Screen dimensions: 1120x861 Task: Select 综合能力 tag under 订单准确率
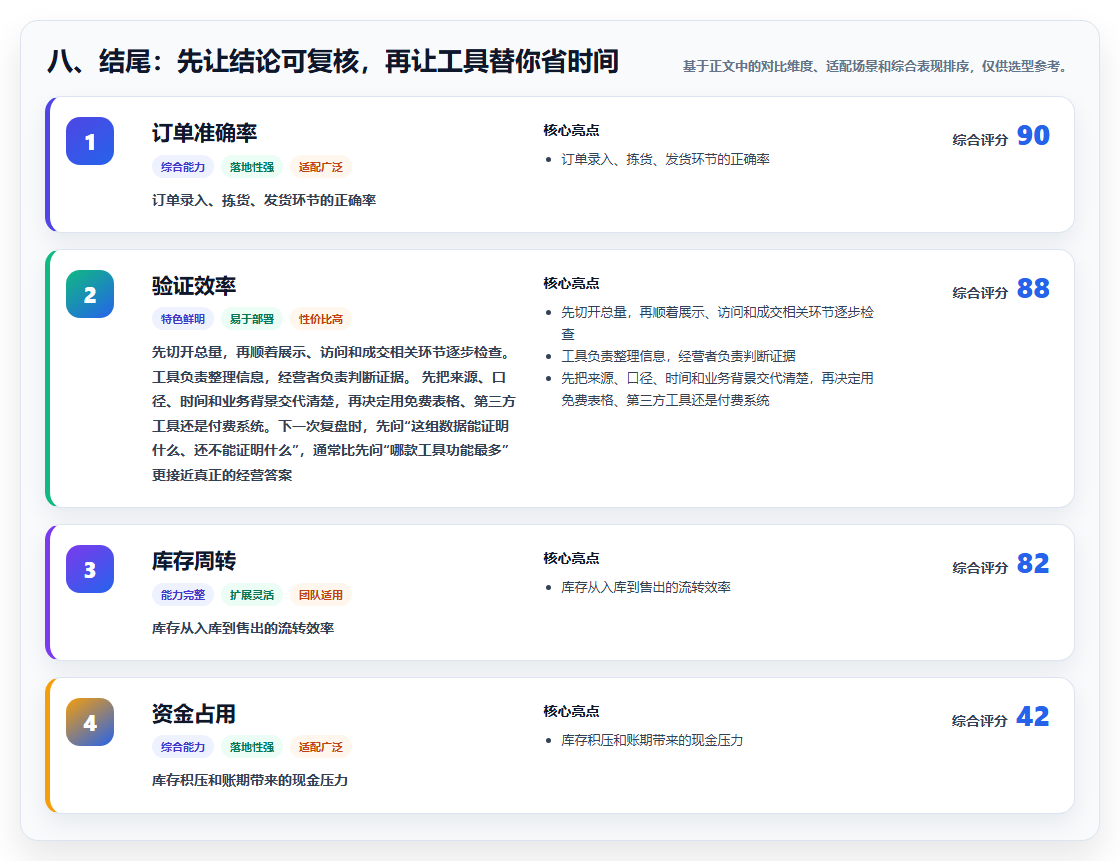pyautogui.click(x=183, y=166)
